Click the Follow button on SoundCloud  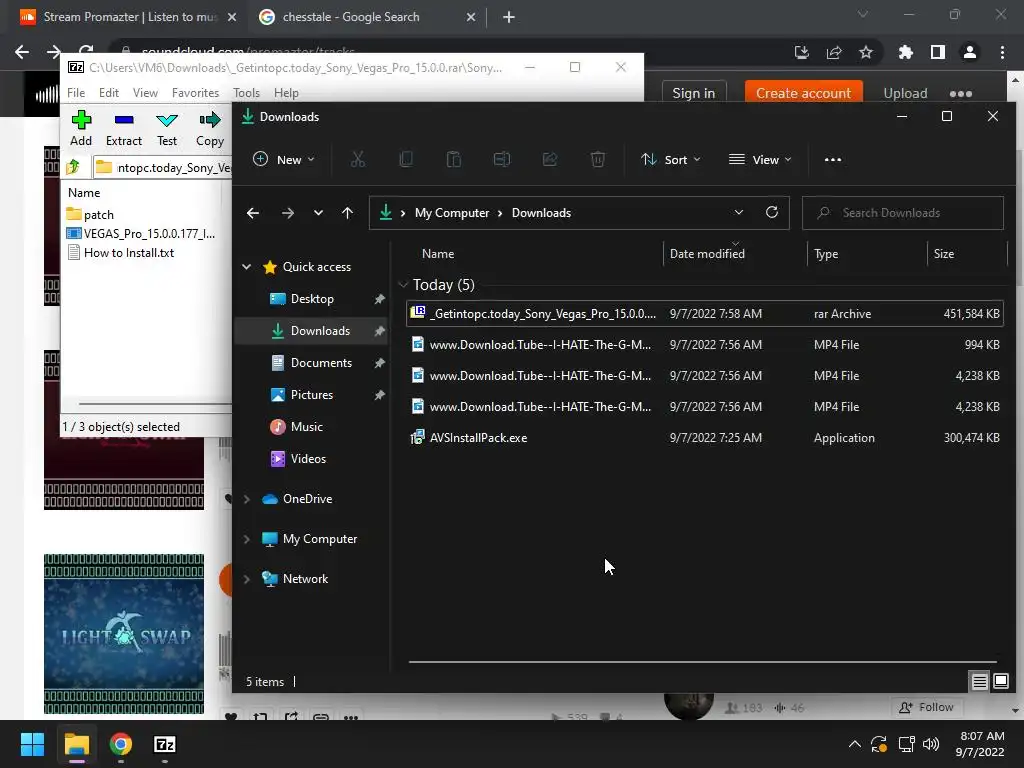(x=926, y=707)
